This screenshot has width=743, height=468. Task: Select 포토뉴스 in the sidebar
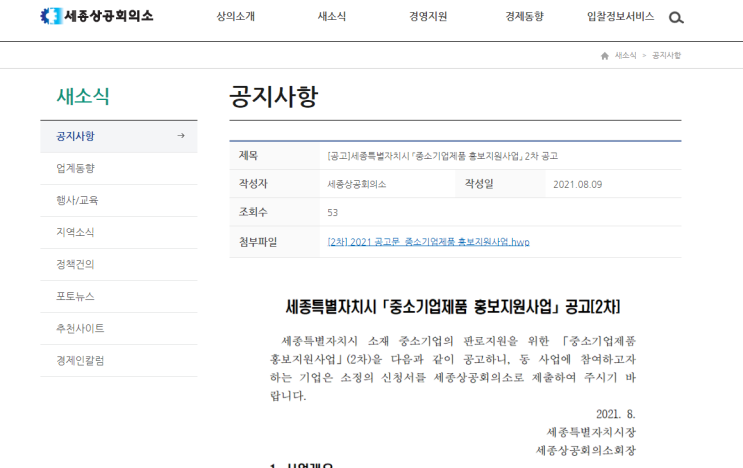tap(119, 297)
